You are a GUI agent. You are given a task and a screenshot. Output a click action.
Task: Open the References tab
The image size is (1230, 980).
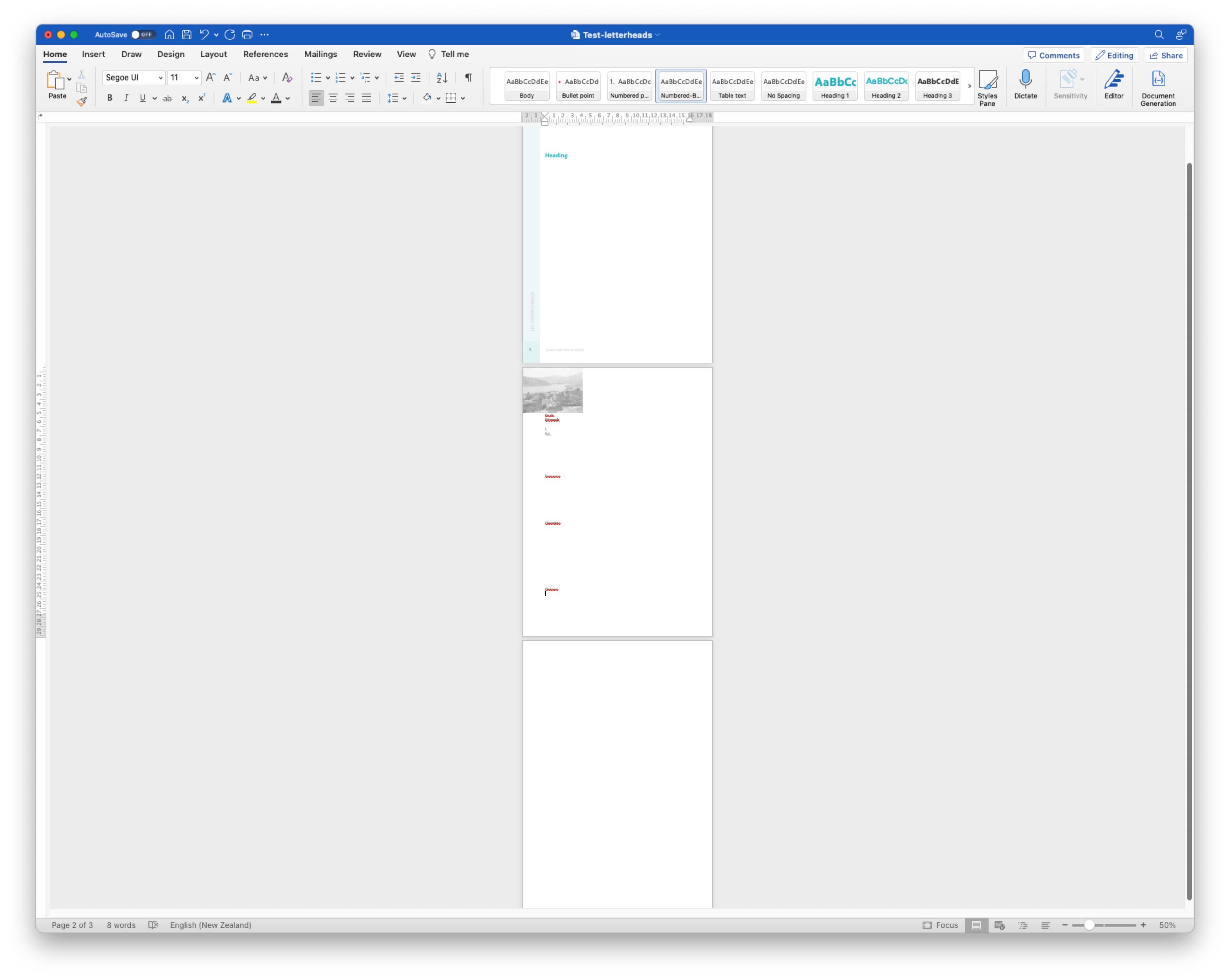point(265,54)
